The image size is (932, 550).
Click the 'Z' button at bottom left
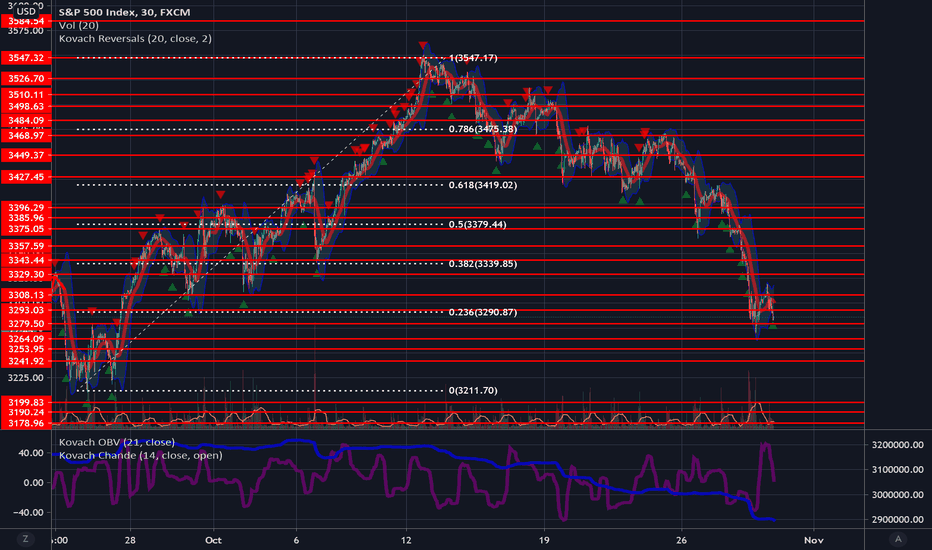[x=25, y=539]
